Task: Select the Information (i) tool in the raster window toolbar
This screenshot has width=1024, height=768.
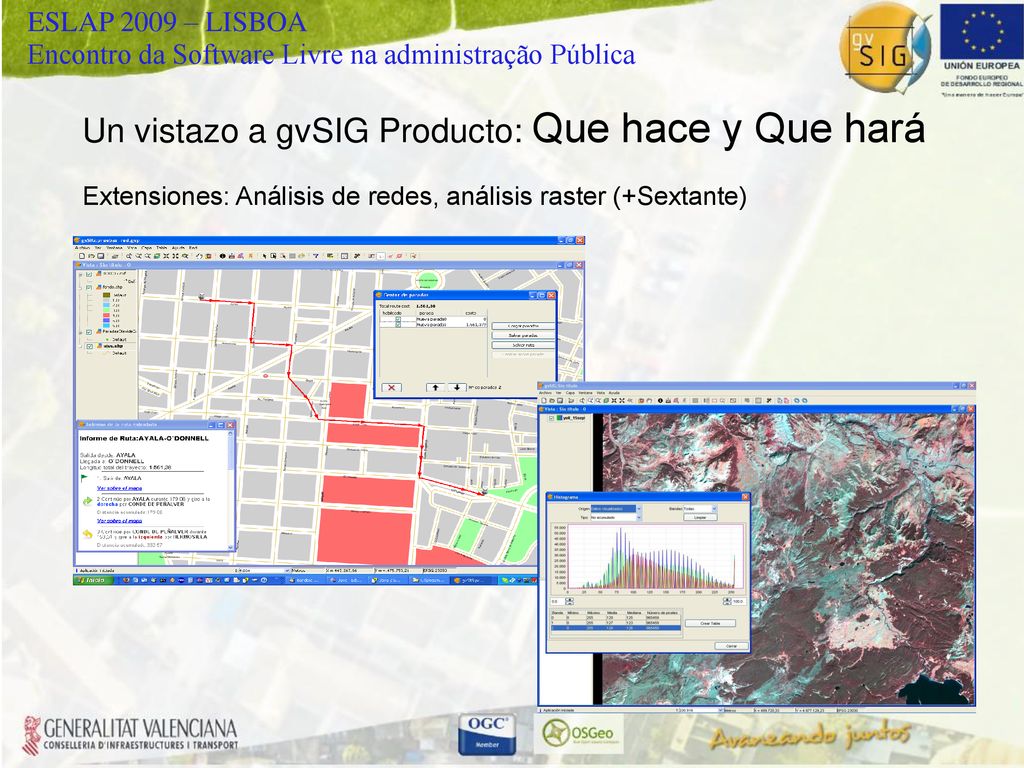Action: pyautogui.click(x=660, y=400)
